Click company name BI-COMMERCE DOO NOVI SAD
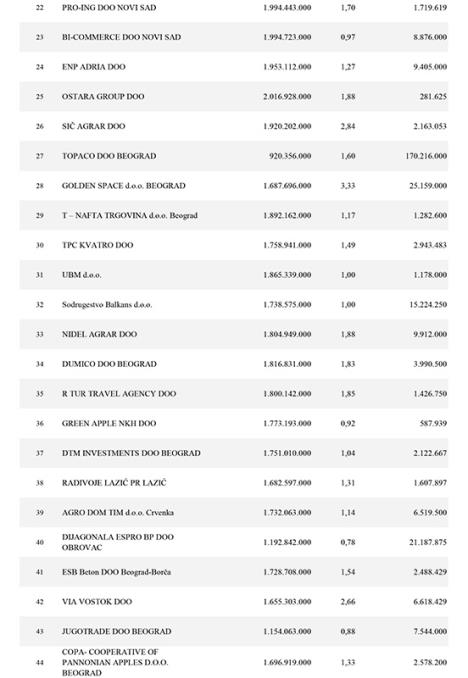 click(x=122, y=37)
